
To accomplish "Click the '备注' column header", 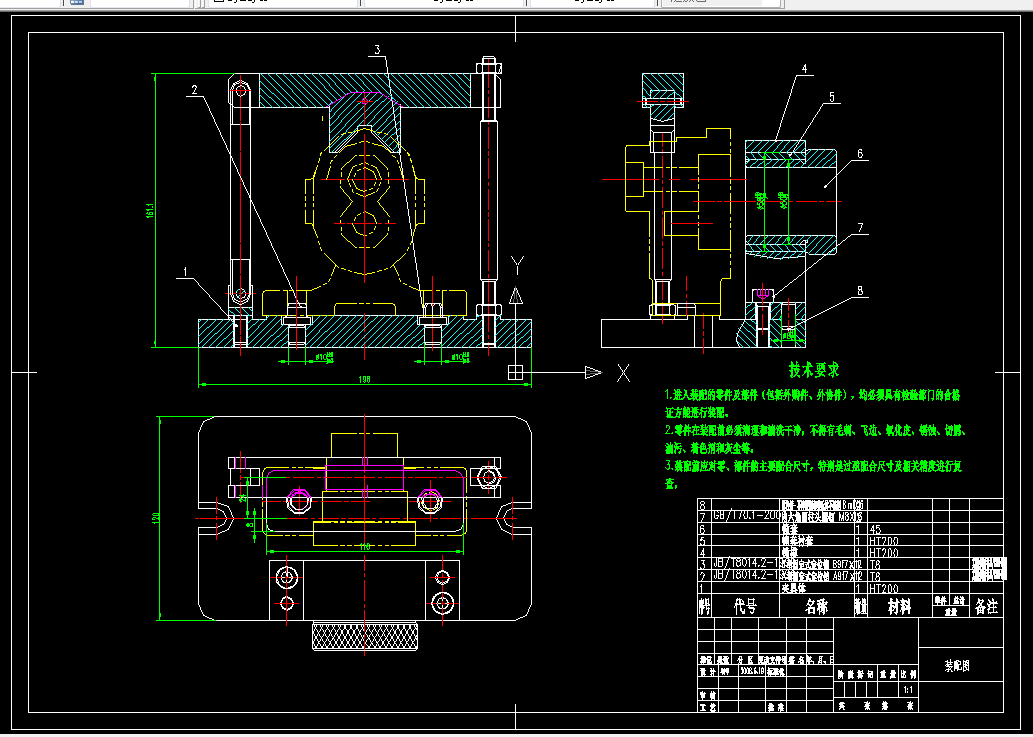I will [986, 607].
